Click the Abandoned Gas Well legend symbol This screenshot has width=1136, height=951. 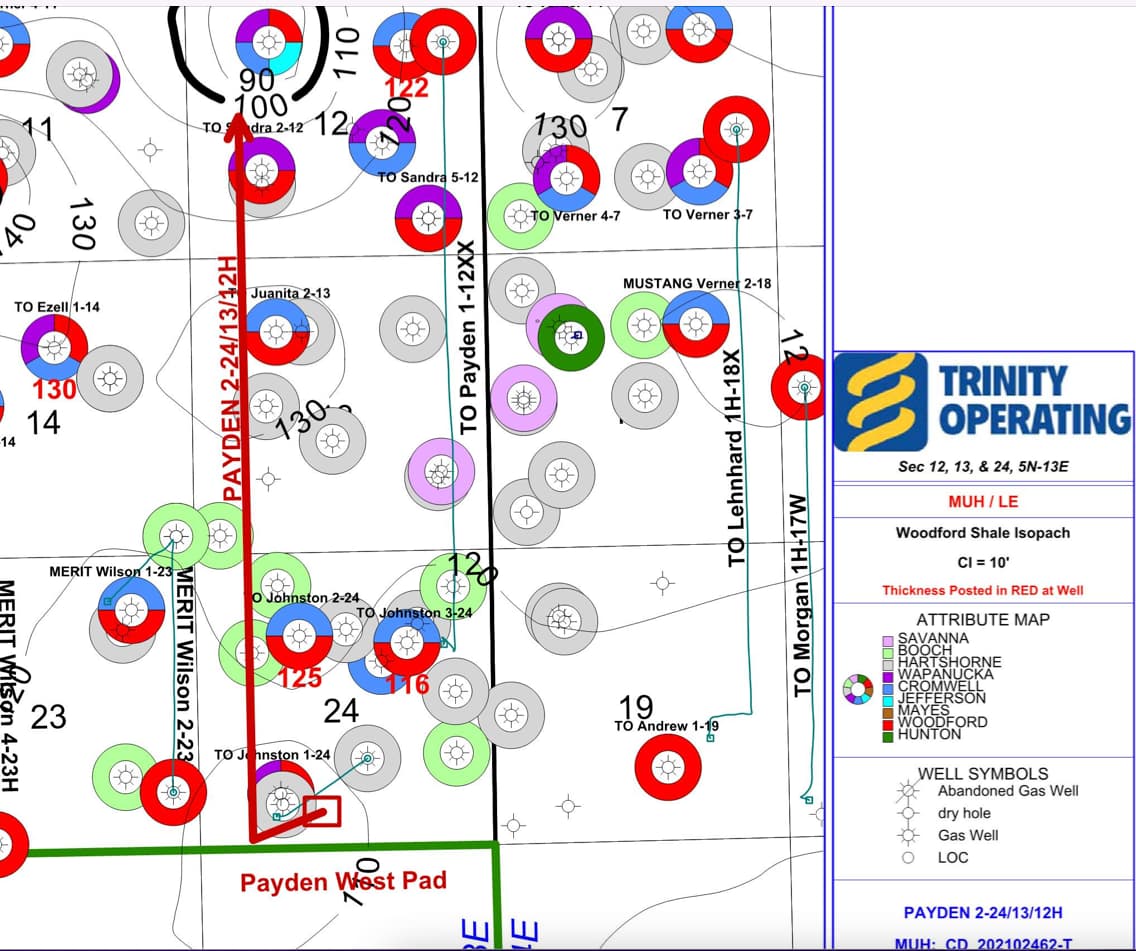pos(907,792)
